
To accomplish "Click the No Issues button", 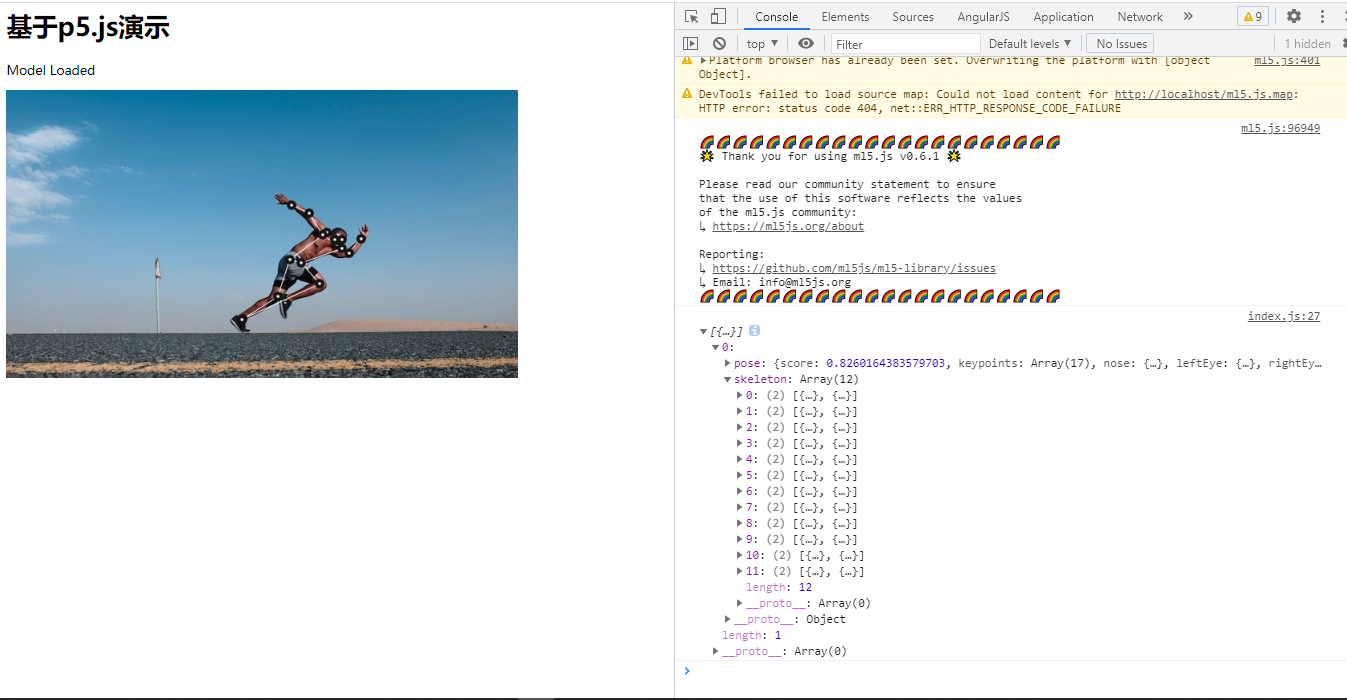I will [x=1119, y=43].
